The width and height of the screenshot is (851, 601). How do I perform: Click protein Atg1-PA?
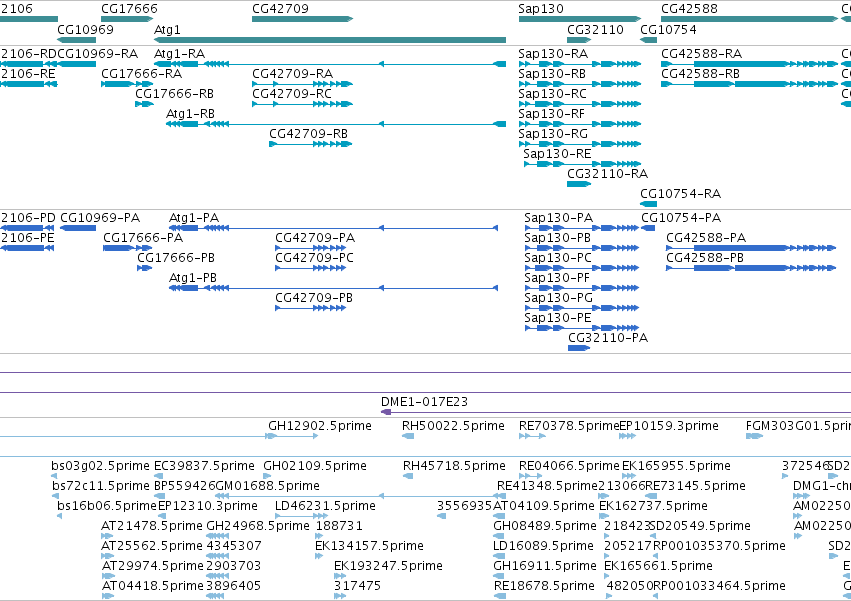tap(334, 228)
